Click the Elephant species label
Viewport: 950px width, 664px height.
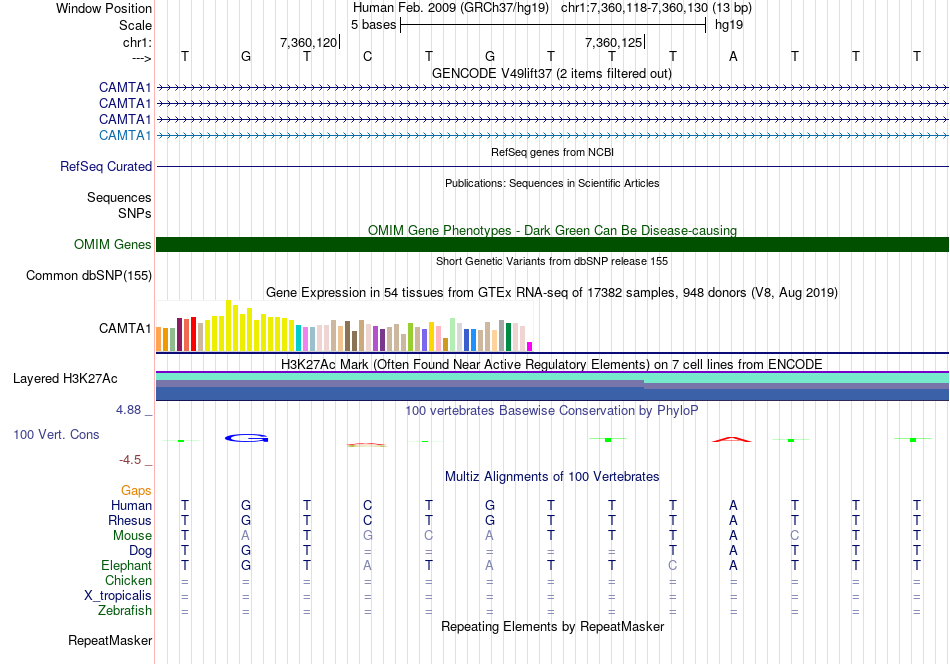pyautogui.click(x=127, y=565)
